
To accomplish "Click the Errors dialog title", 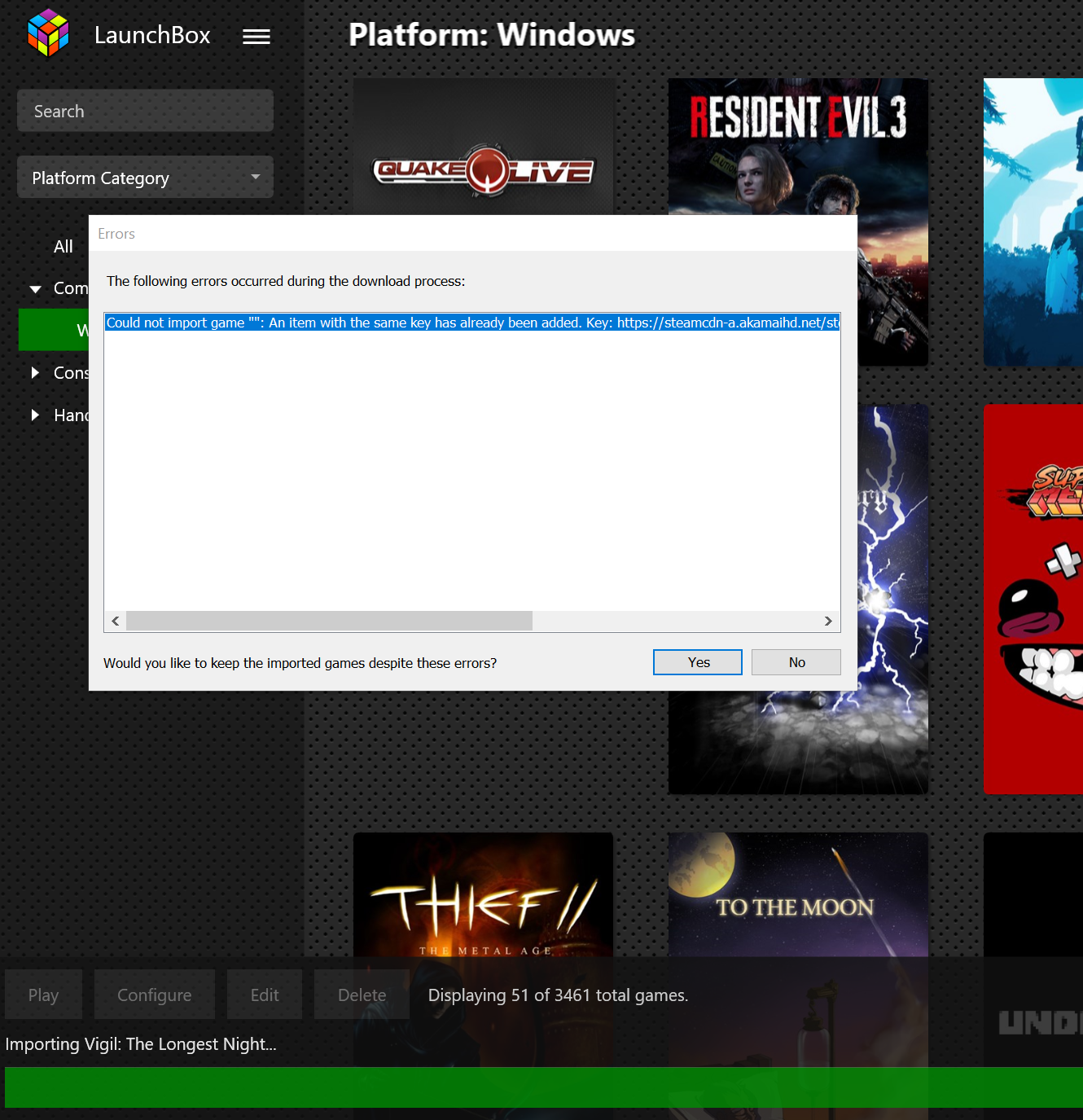I will pyautogui.click(x=116, y=234).
